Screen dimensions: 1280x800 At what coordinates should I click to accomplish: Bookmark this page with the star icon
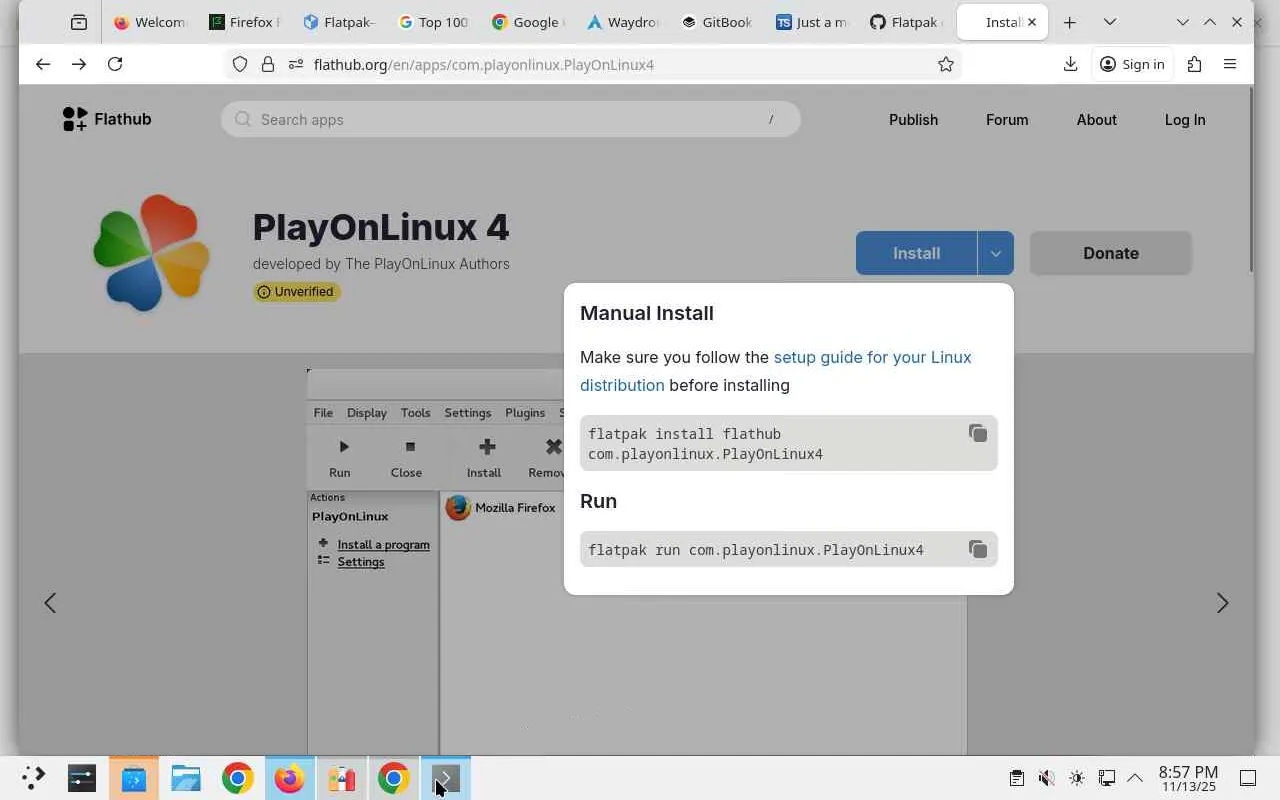point(946,64)
